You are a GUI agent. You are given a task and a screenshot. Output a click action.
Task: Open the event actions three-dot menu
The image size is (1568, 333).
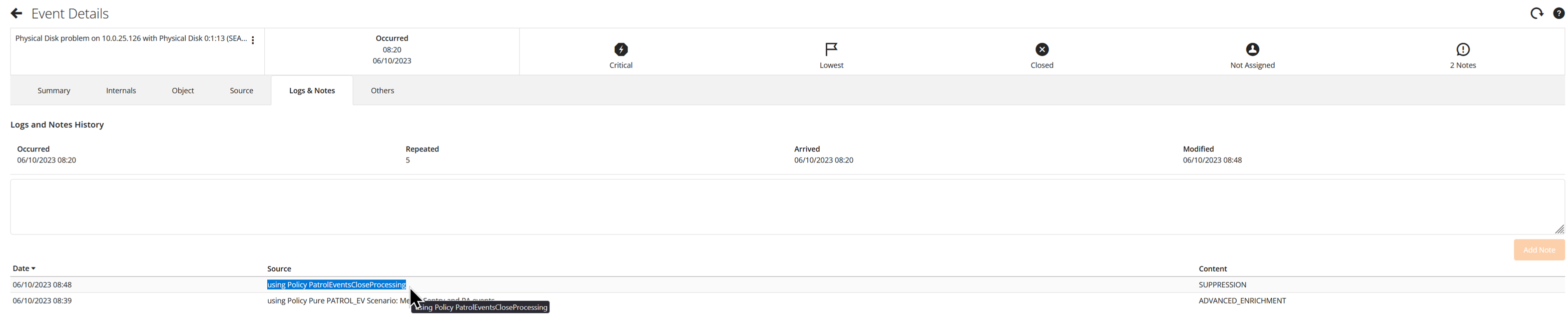(x=253, y=40)
